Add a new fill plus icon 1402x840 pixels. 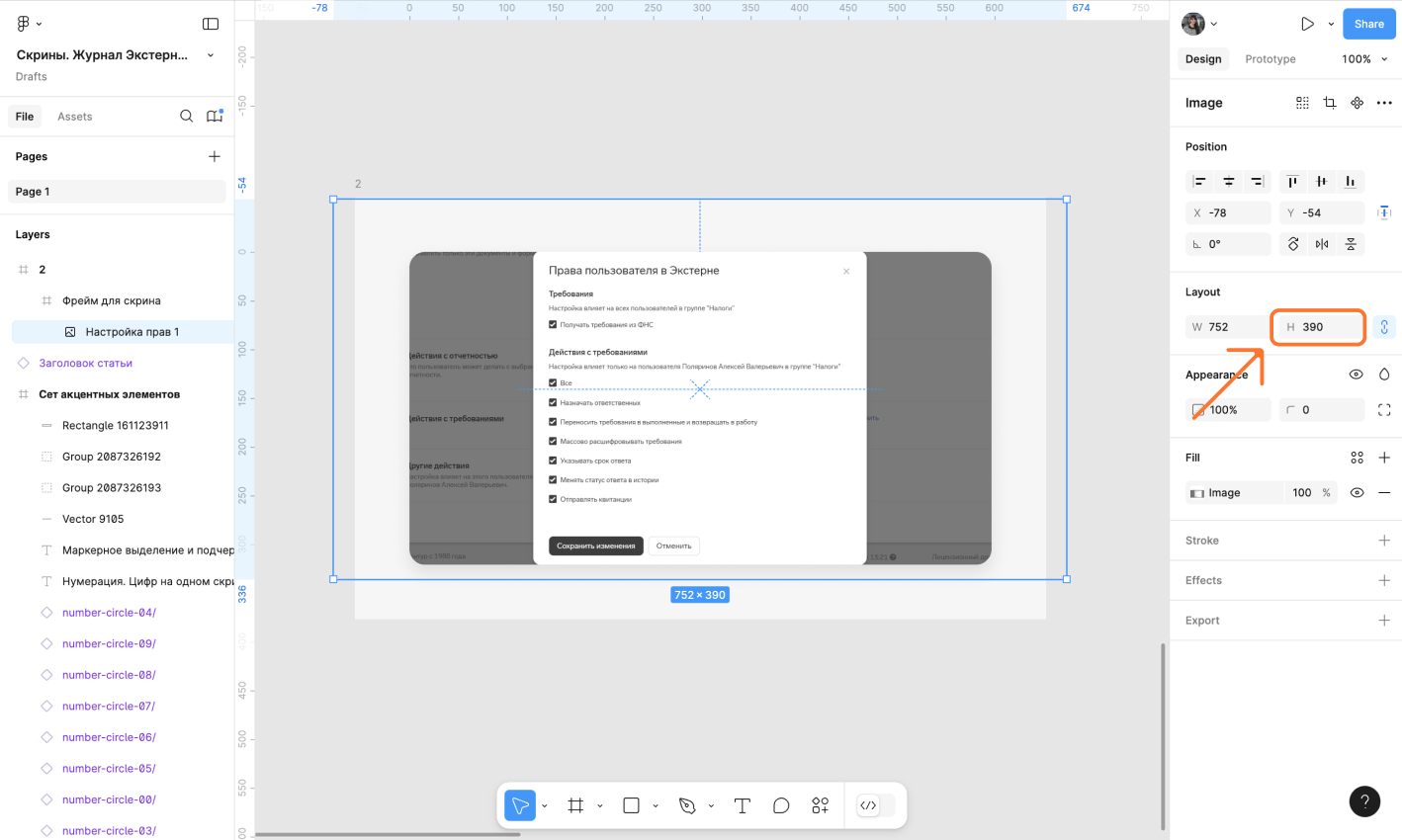pos(1384,458)
